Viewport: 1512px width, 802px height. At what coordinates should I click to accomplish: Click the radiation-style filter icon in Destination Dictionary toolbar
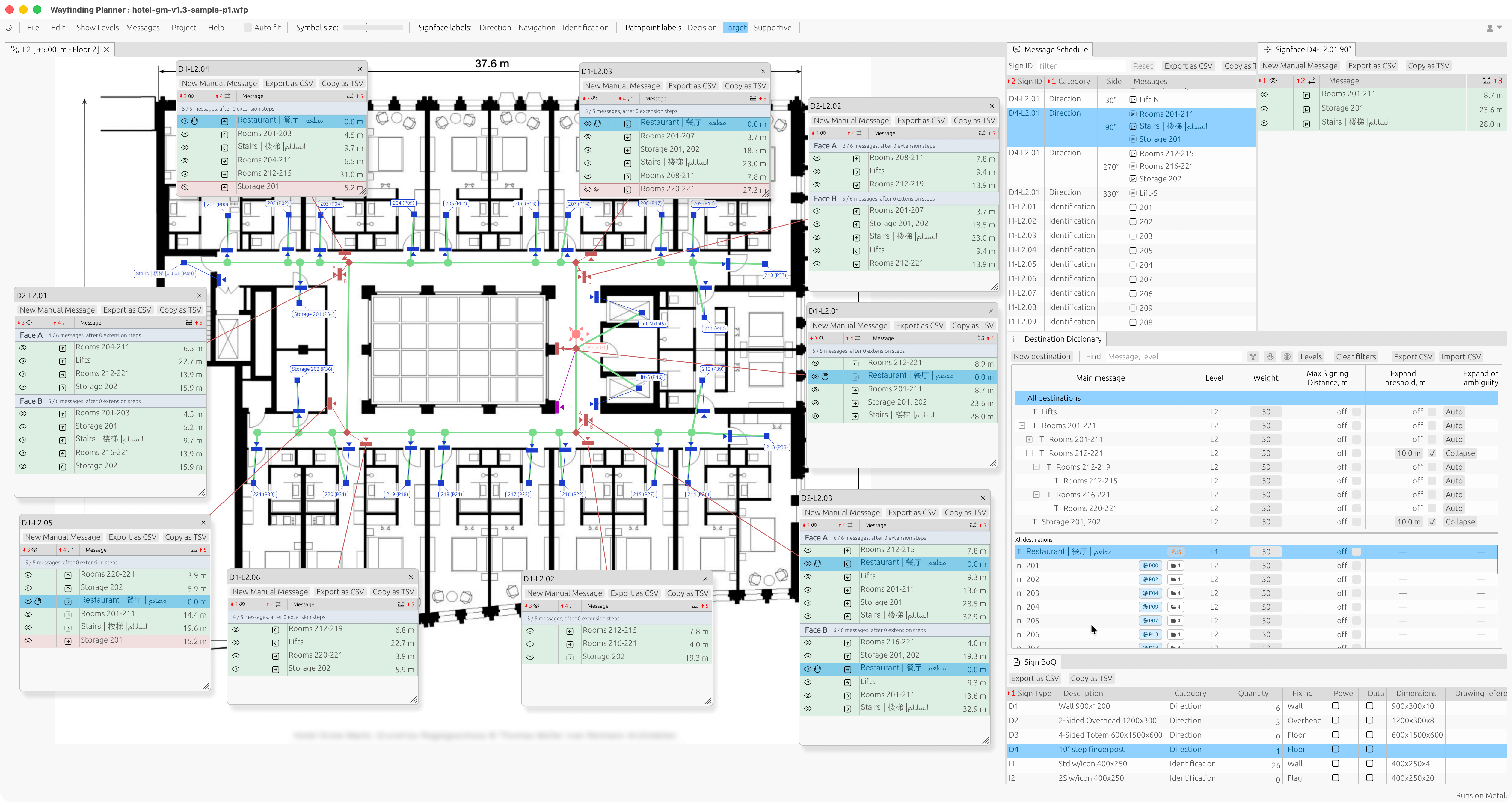(1253, 357)
